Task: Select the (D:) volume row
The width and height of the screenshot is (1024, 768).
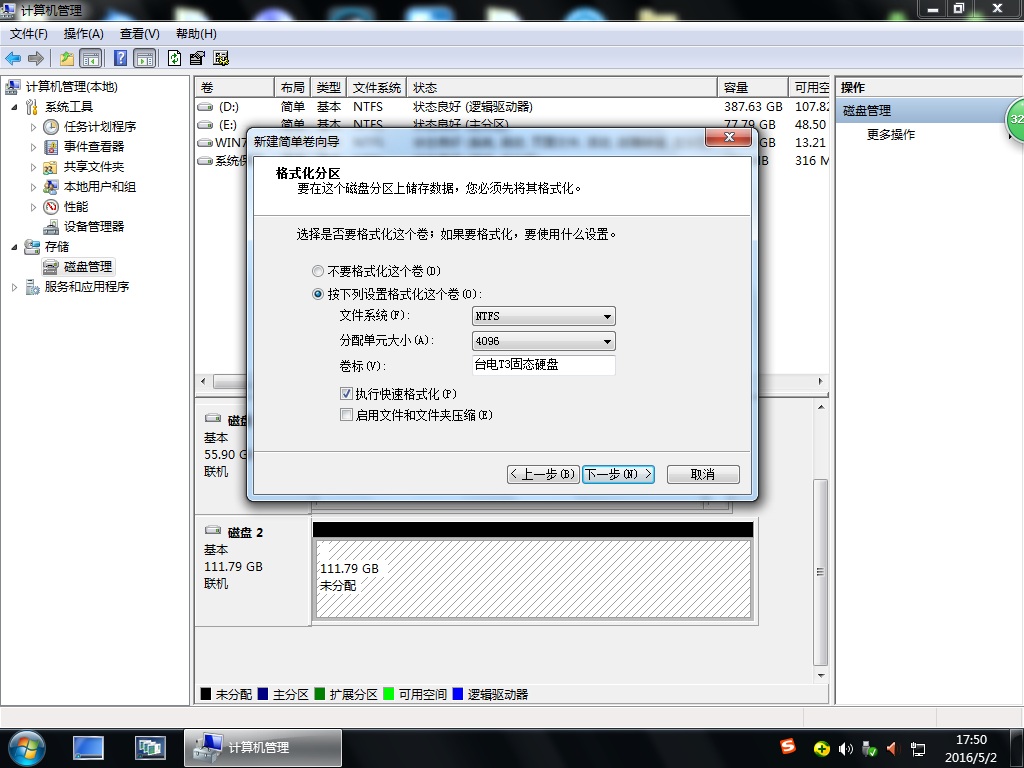Action: click(x=511, y=106)
